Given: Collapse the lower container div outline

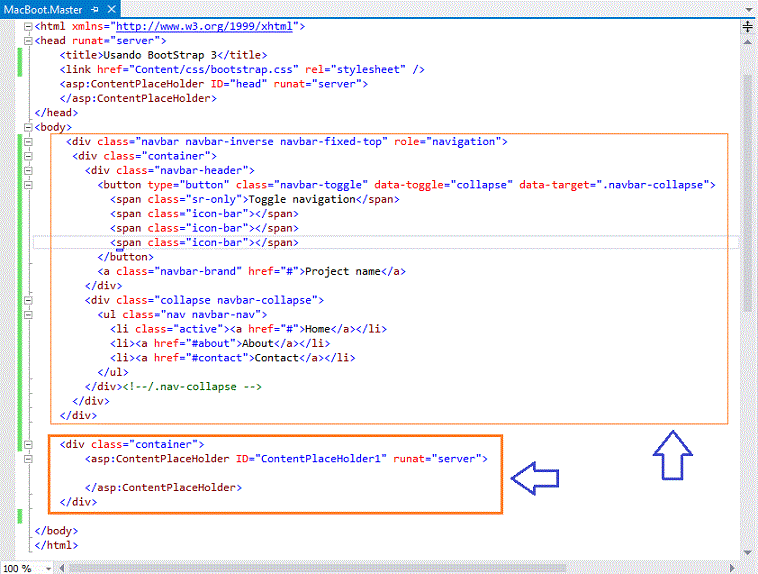Looking at the screenshot, I should [29, 444].
